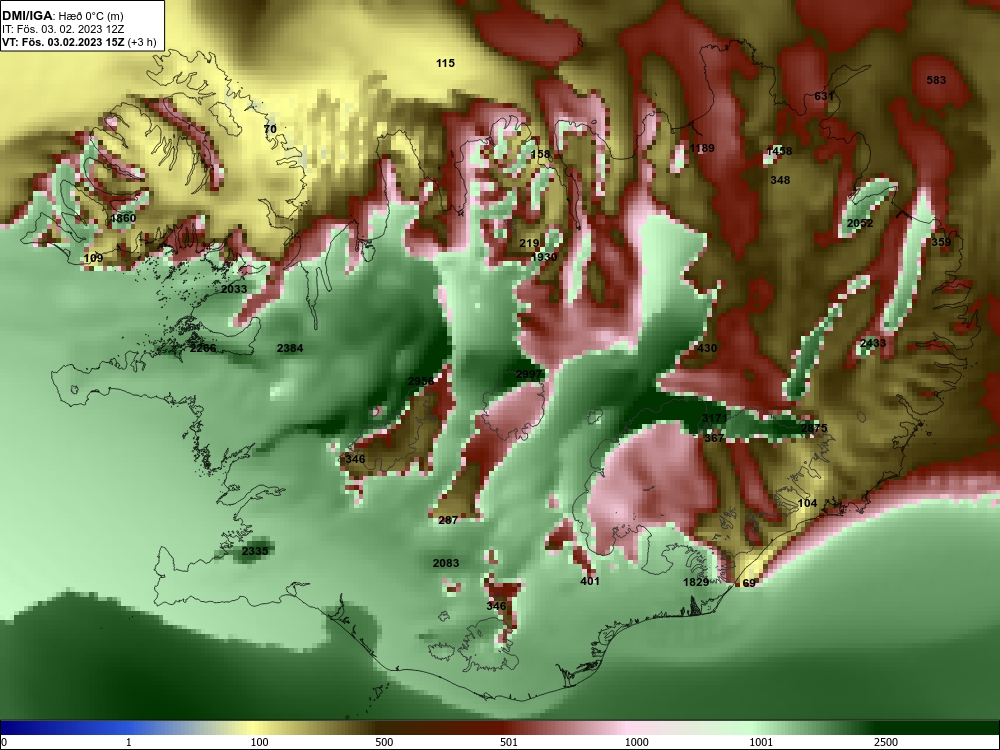Click the 2433 map value
This screenshot has height=750, width=1000.
872,343
